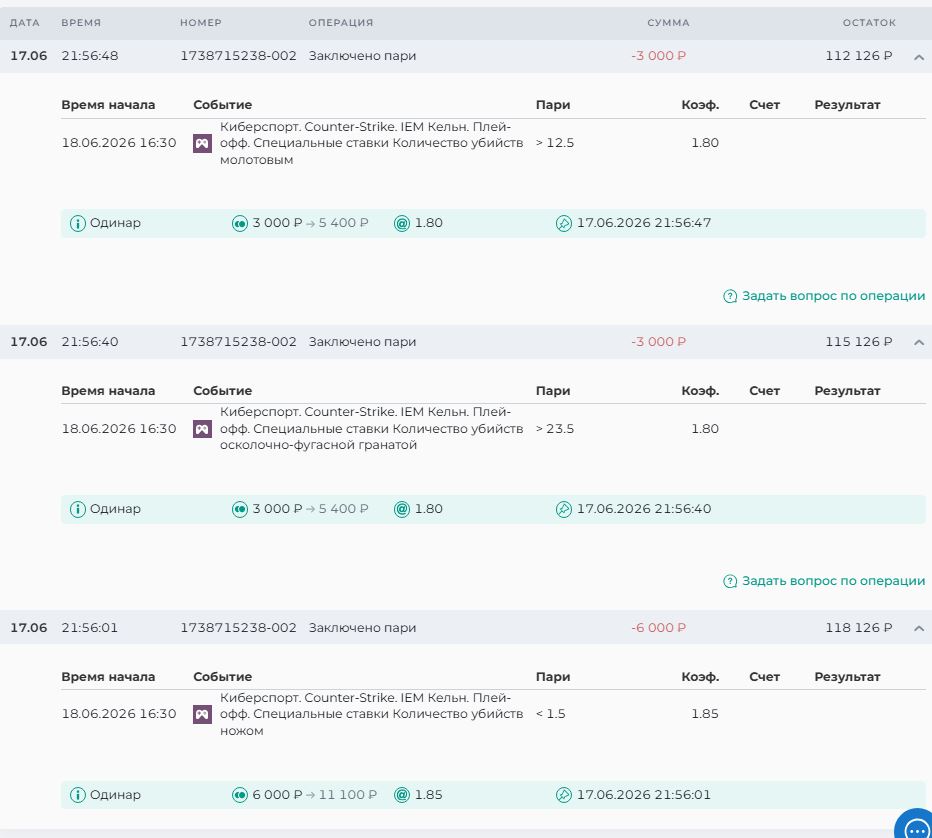The image size is (932, 838).
Task: Click the bet value < 1.5
Action: [550, 714]
